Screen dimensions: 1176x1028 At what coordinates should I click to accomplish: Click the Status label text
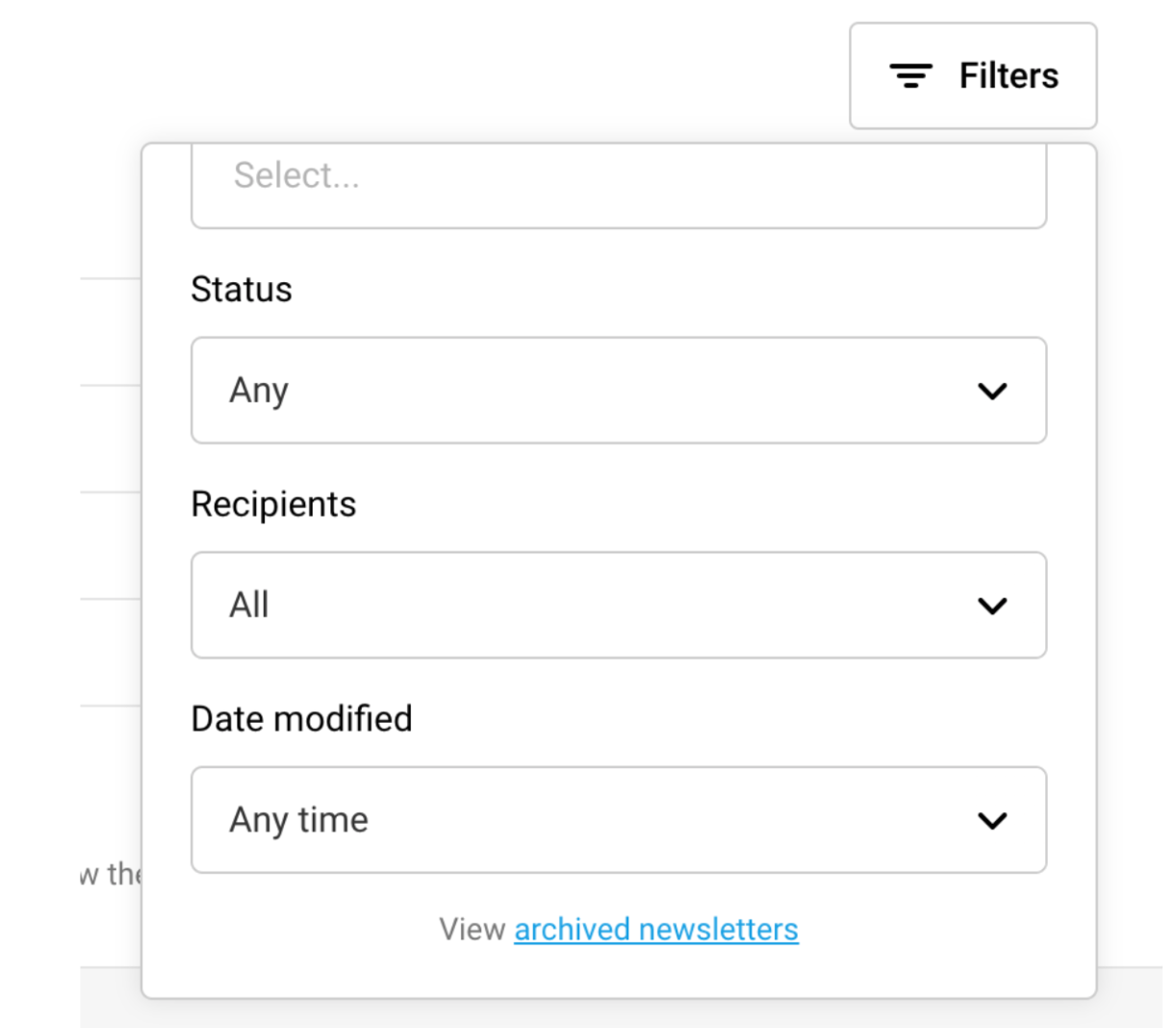(x=242, y=289)
